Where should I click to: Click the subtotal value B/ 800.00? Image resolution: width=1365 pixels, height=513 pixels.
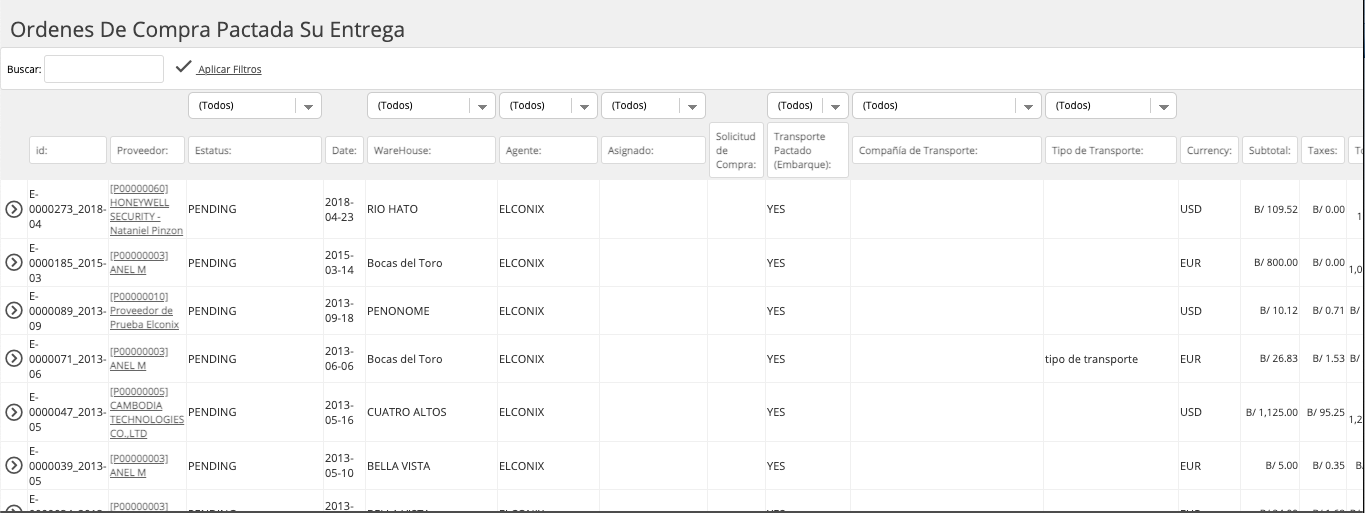(1276, 263)
